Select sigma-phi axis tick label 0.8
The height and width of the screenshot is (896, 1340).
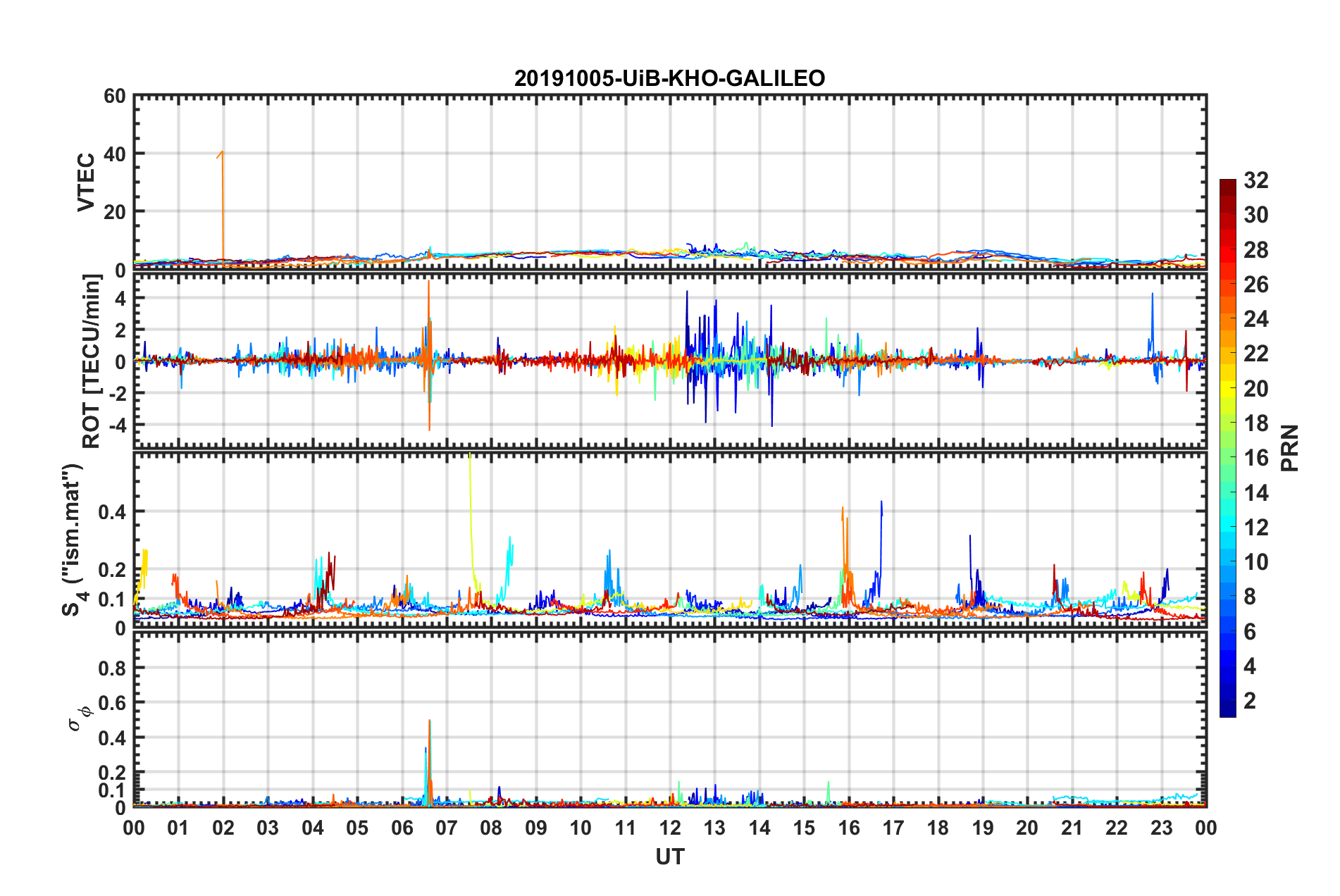point(112,668)
